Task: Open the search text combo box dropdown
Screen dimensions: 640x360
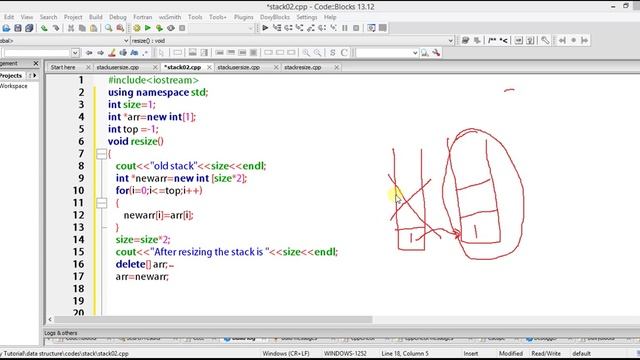Action: (75, 53)
